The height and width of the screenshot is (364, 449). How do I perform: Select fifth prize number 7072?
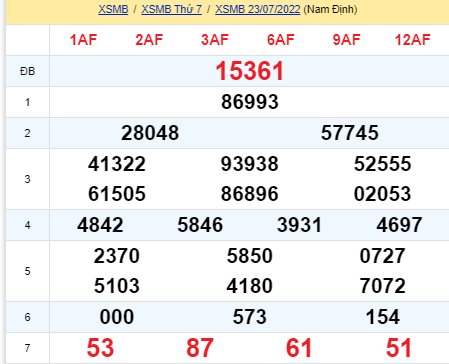(x=382, y=286)
